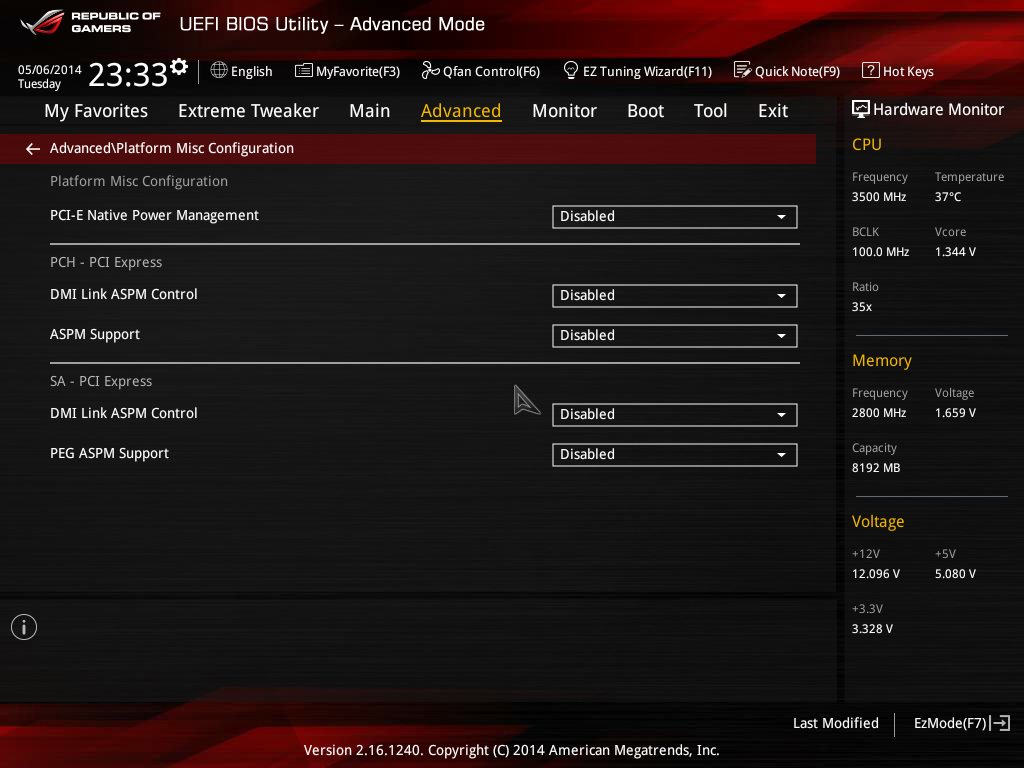
Task: Click CPU frequency value 3500 MHz
Action: click(879, 197)
